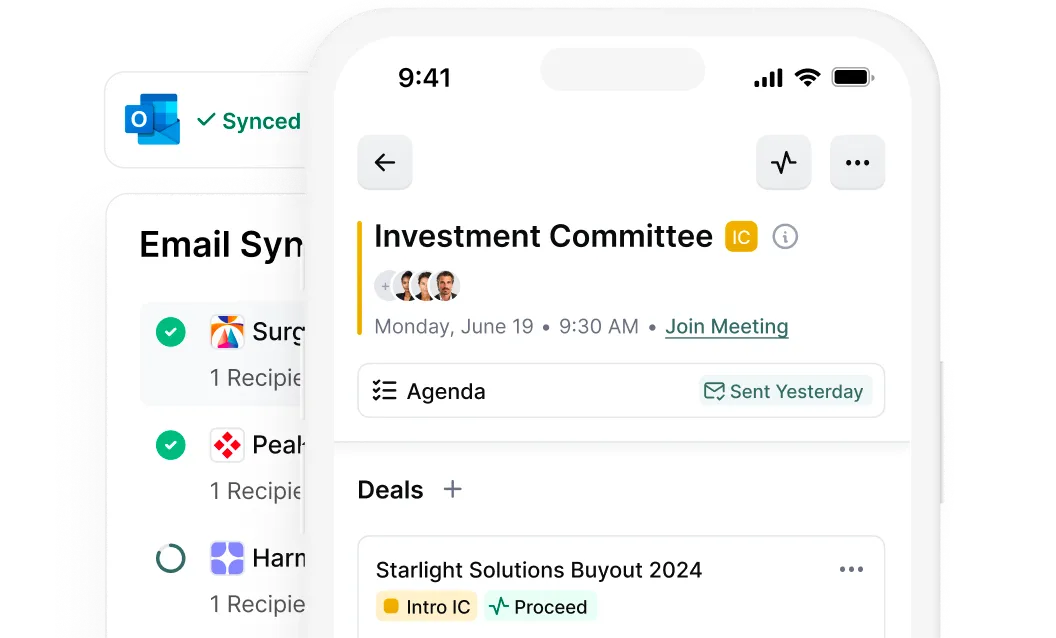The height and width of the screenshot is (638, 1056).
Task: Click the info circle beside the IC badge
Action: pyautogui.click(x=785, y=236)
